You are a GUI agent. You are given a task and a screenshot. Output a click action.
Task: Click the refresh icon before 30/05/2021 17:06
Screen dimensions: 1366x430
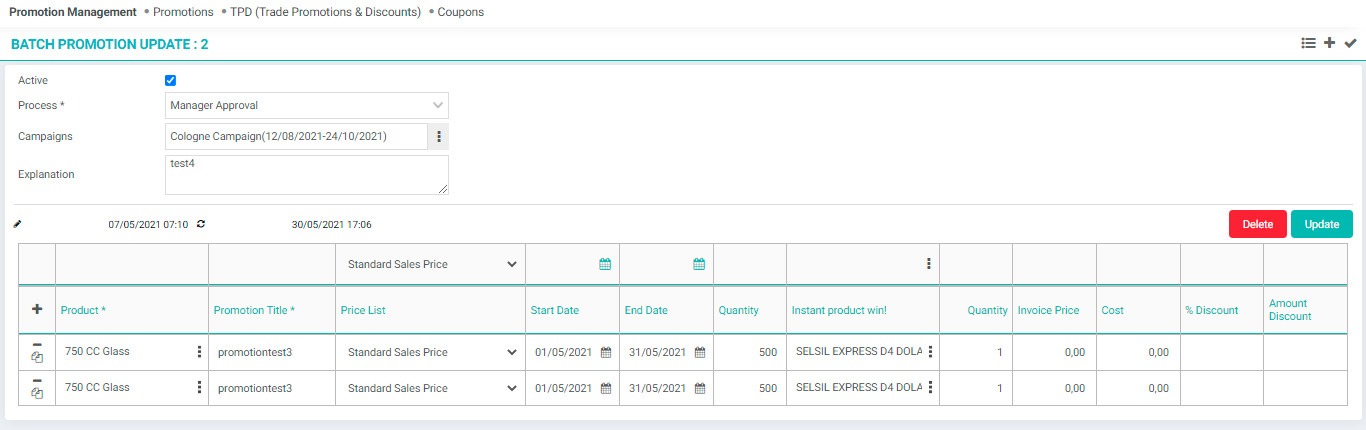pyautogui.click(x=201, y=224)
